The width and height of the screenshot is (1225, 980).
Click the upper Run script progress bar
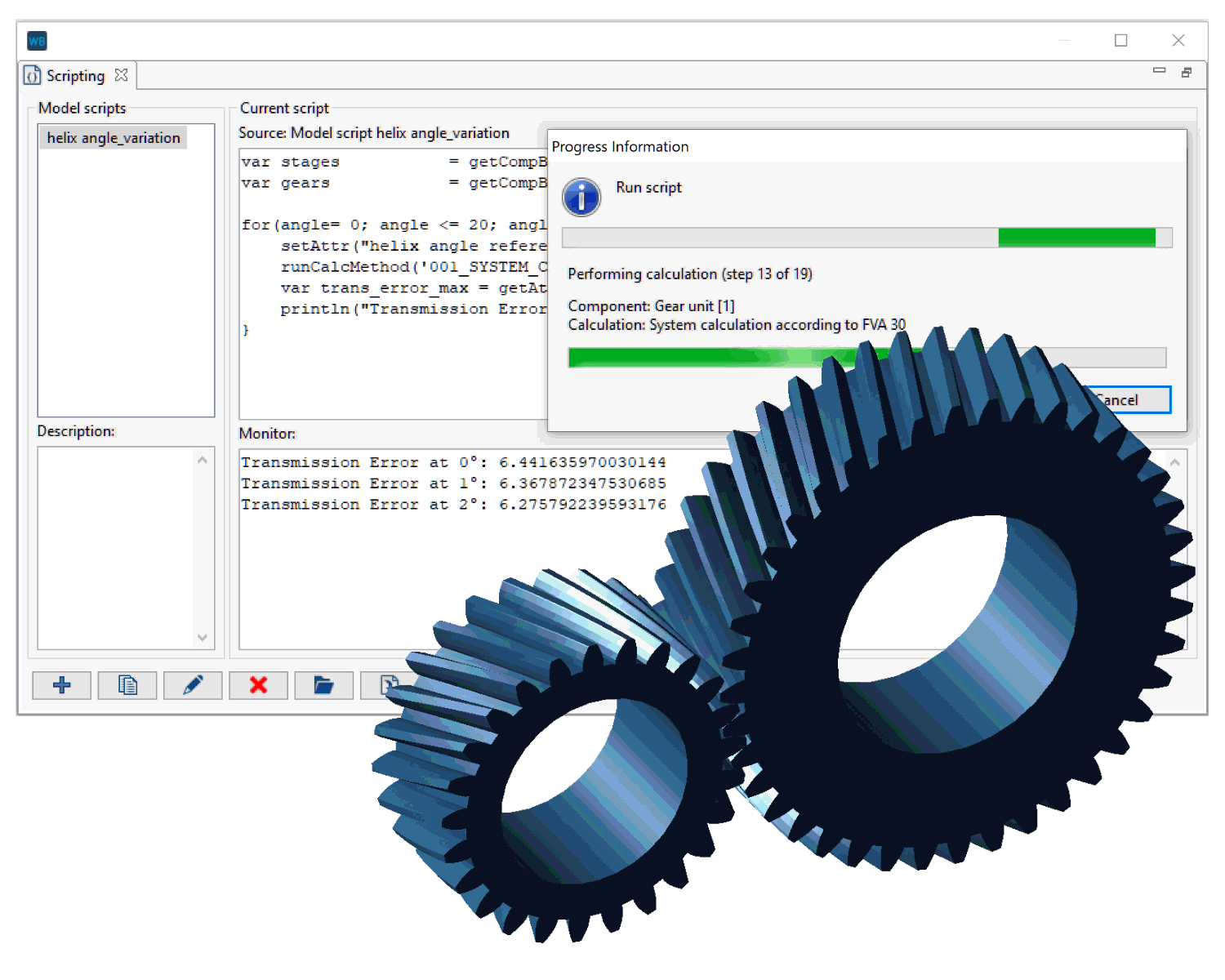tap(866, 238)
